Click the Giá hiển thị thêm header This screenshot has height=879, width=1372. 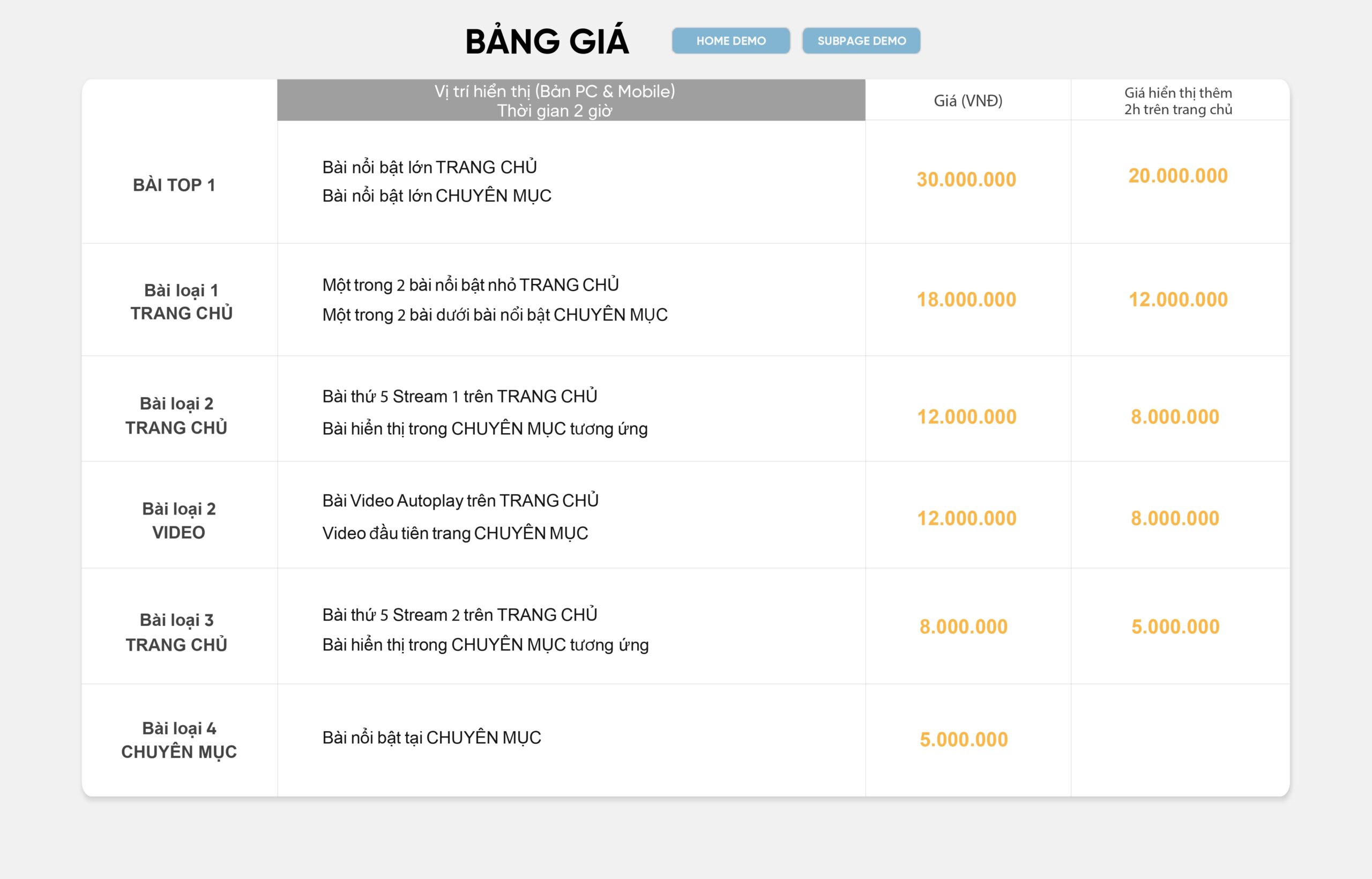click(1178, 100)
